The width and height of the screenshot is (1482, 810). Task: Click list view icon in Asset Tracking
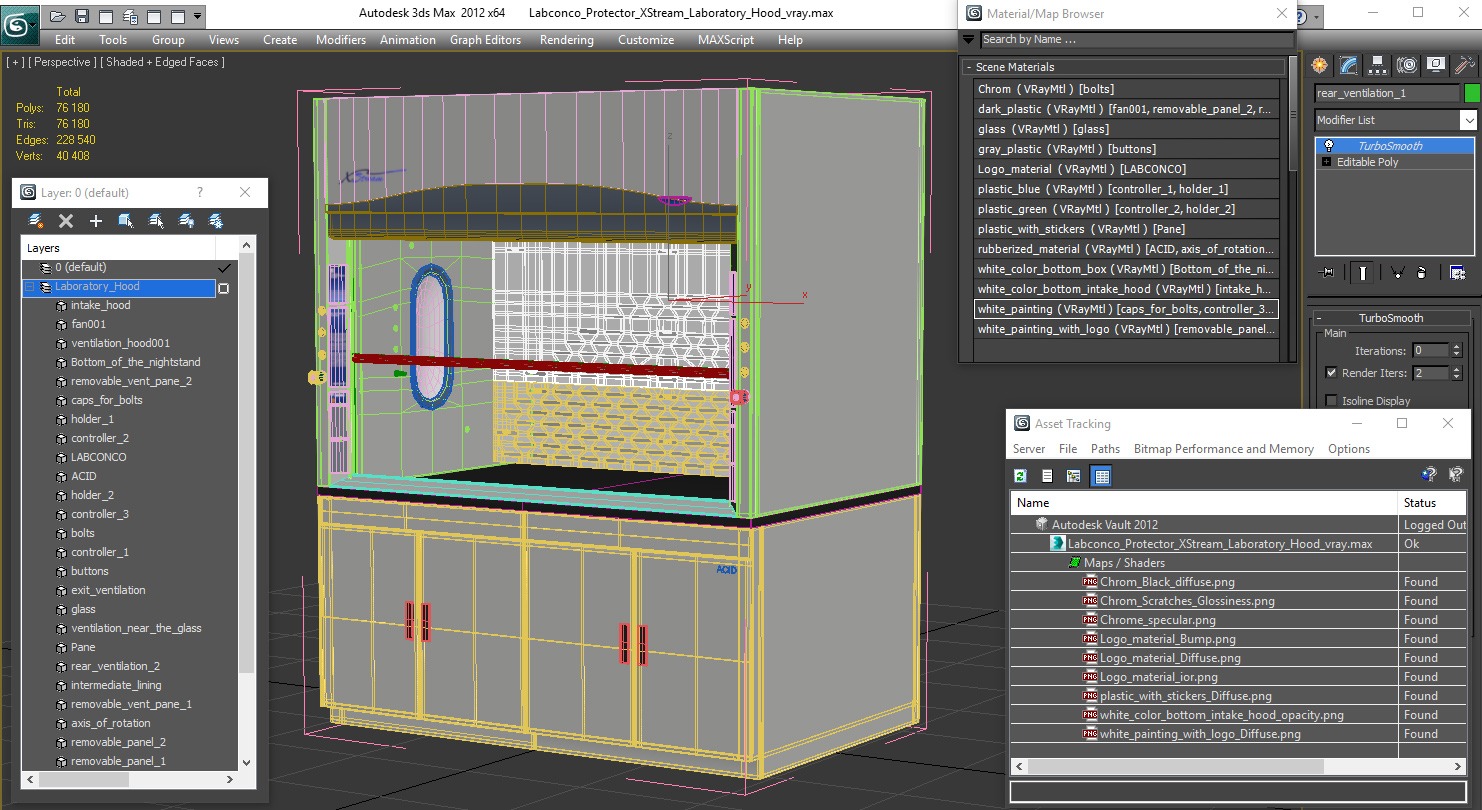[x=1047, y=476]
